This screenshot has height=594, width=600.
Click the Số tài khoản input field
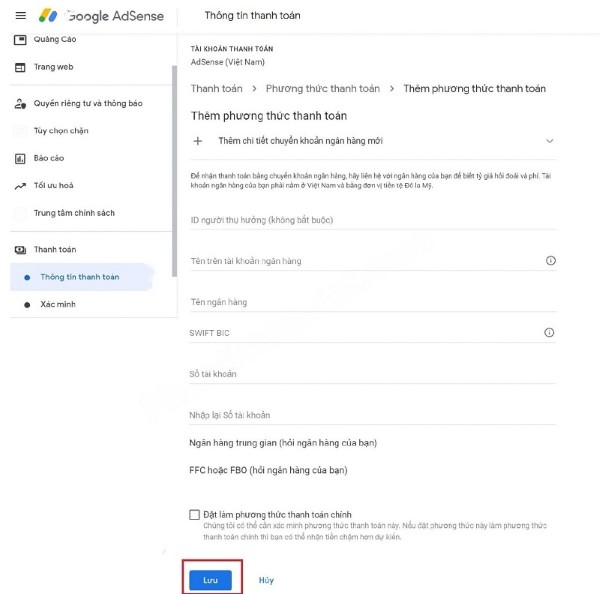[372, 374]
